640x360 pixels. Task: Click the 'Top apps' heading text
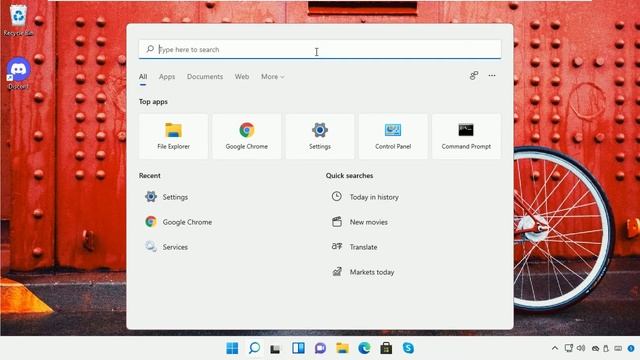[x=153, y=102]
